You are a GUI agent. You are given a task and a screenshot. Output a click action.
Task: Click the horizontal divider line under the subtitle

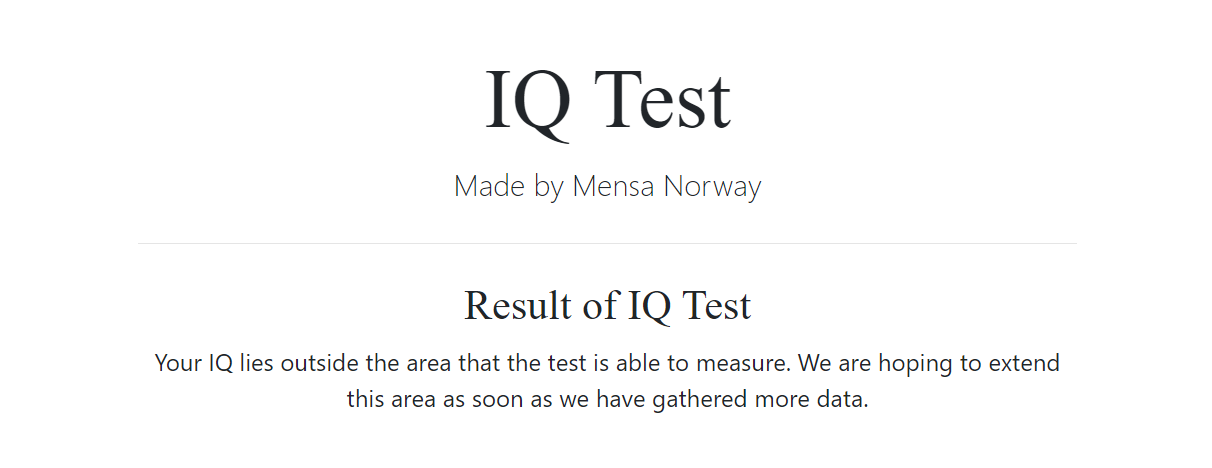click(607, 243)
